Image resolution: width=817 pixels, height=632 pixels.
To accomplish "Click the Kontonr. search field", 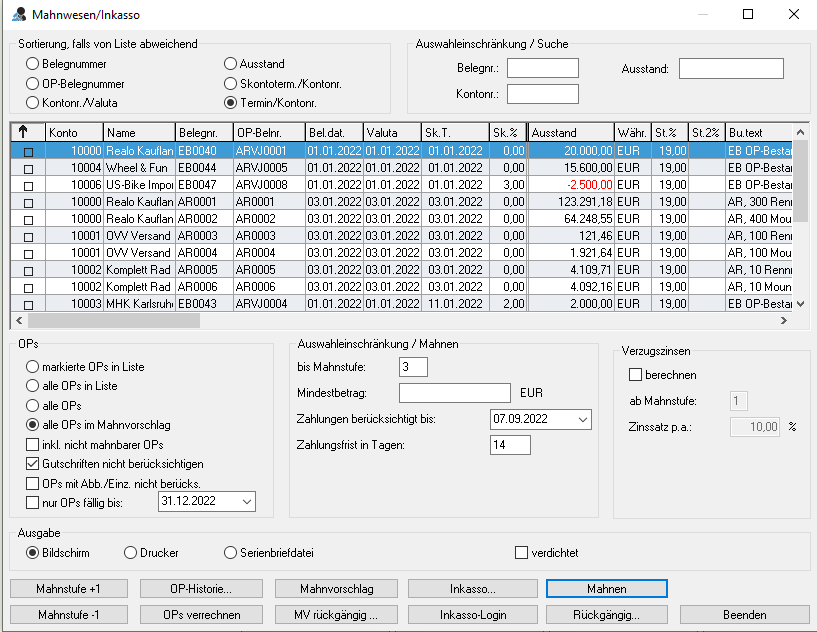I will [542, 94].
